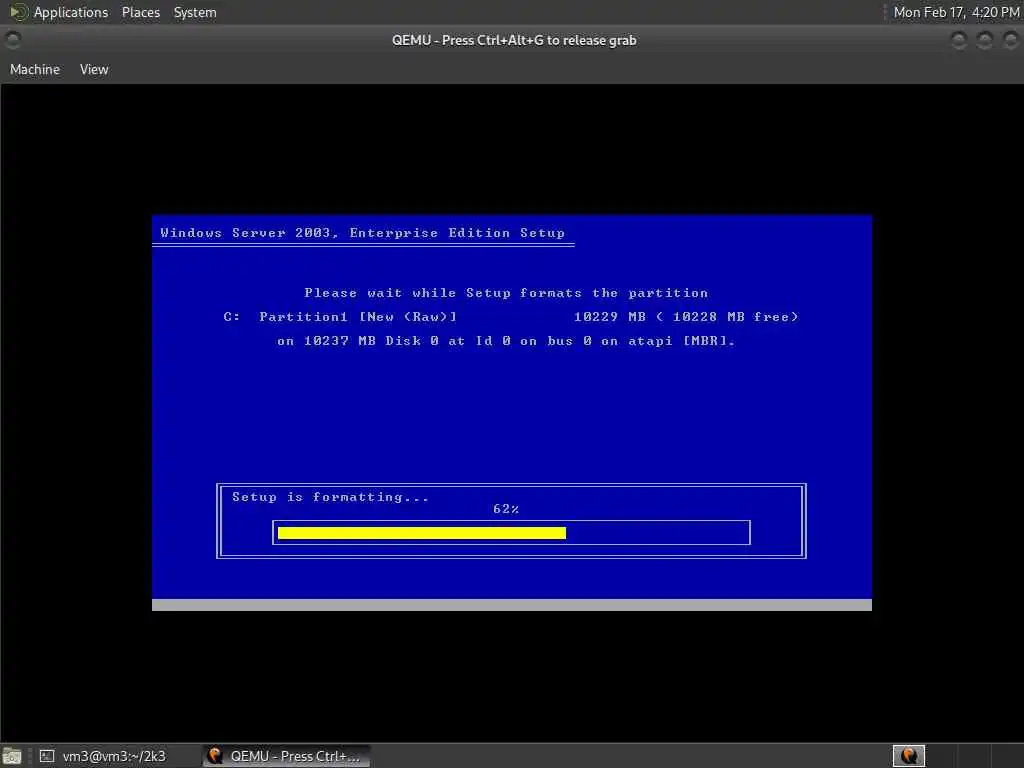Open the View menu in QEMU
Viewport: 1024px width, 768px height.
(x=94, y=69)
